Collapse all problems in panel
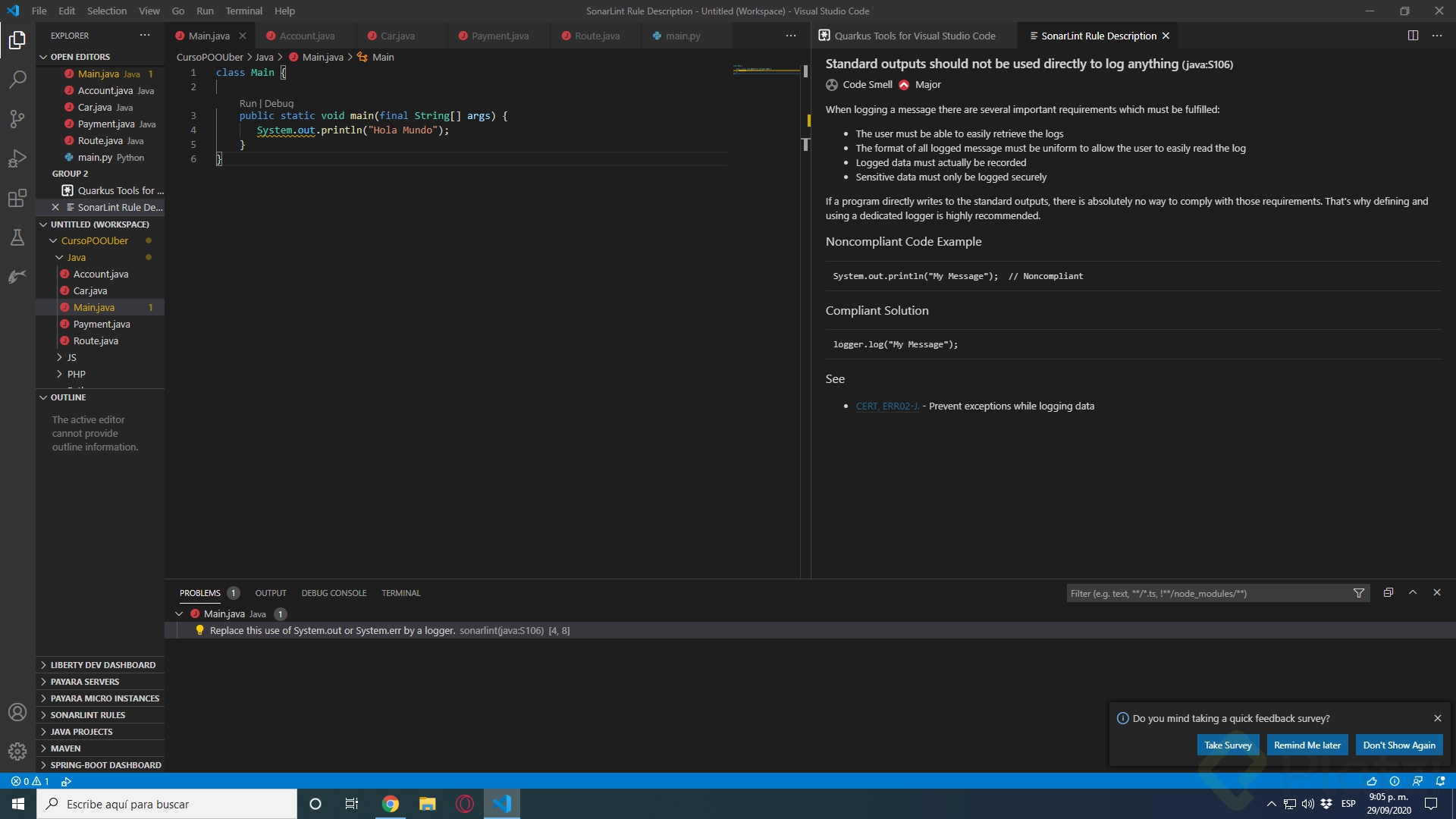This screenshot has height=819, width=1456. [x=1389, y=592]
